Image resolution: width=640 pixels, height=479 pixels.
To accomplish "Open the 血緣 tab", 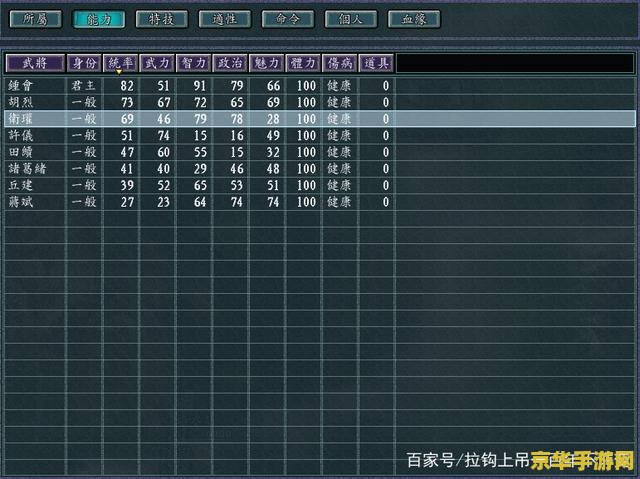I will [x=414, y=19].
